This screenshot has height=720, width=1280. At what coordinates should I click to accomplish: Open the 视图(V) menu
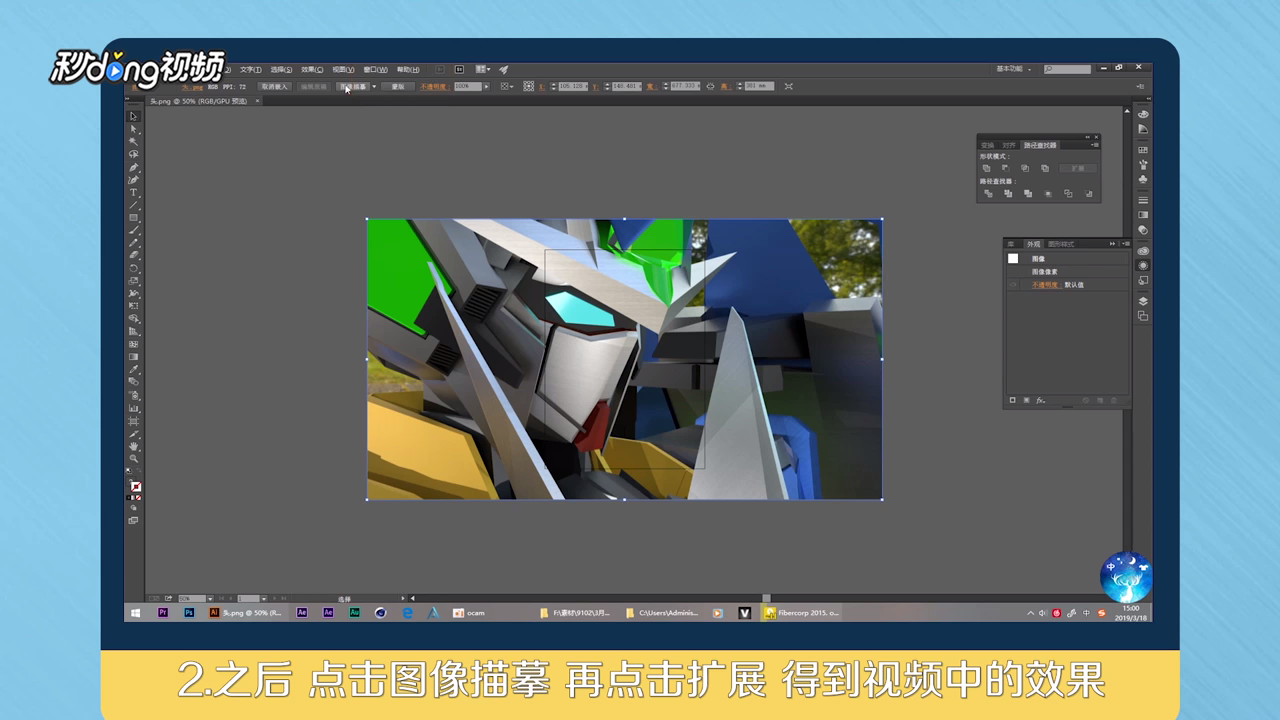coord(344,70)
